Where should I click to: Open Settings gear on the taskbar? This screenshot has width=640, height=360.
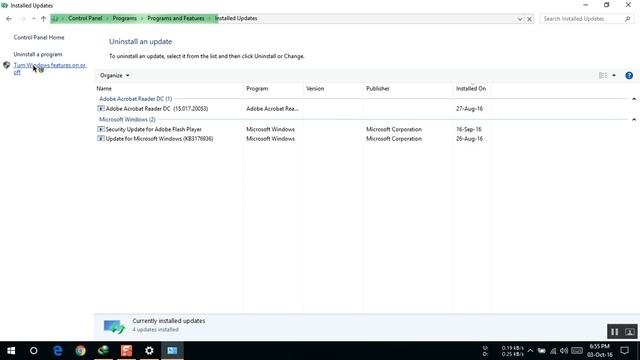click(149, 351)
